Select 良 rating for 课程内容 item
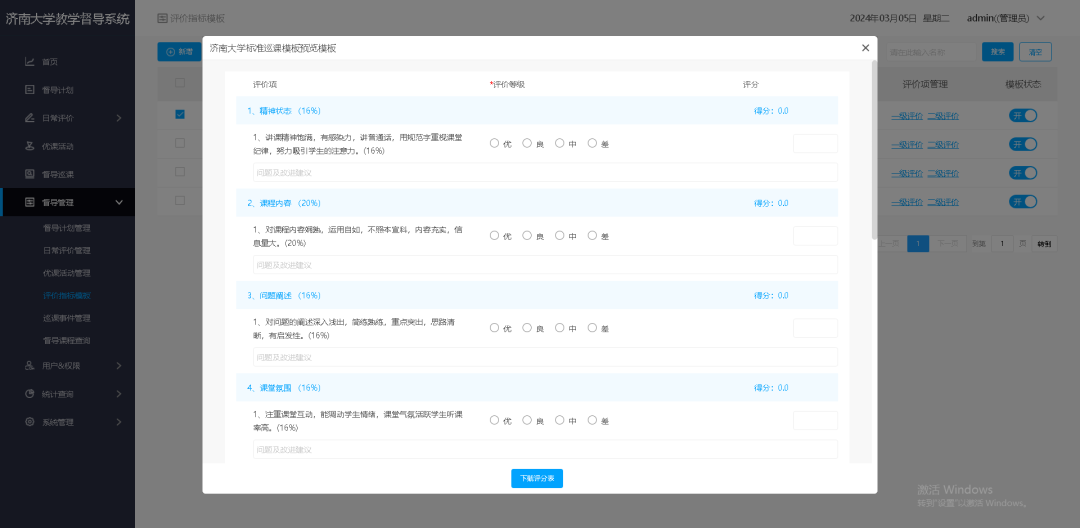The image size is (1080, 528). 527,236
